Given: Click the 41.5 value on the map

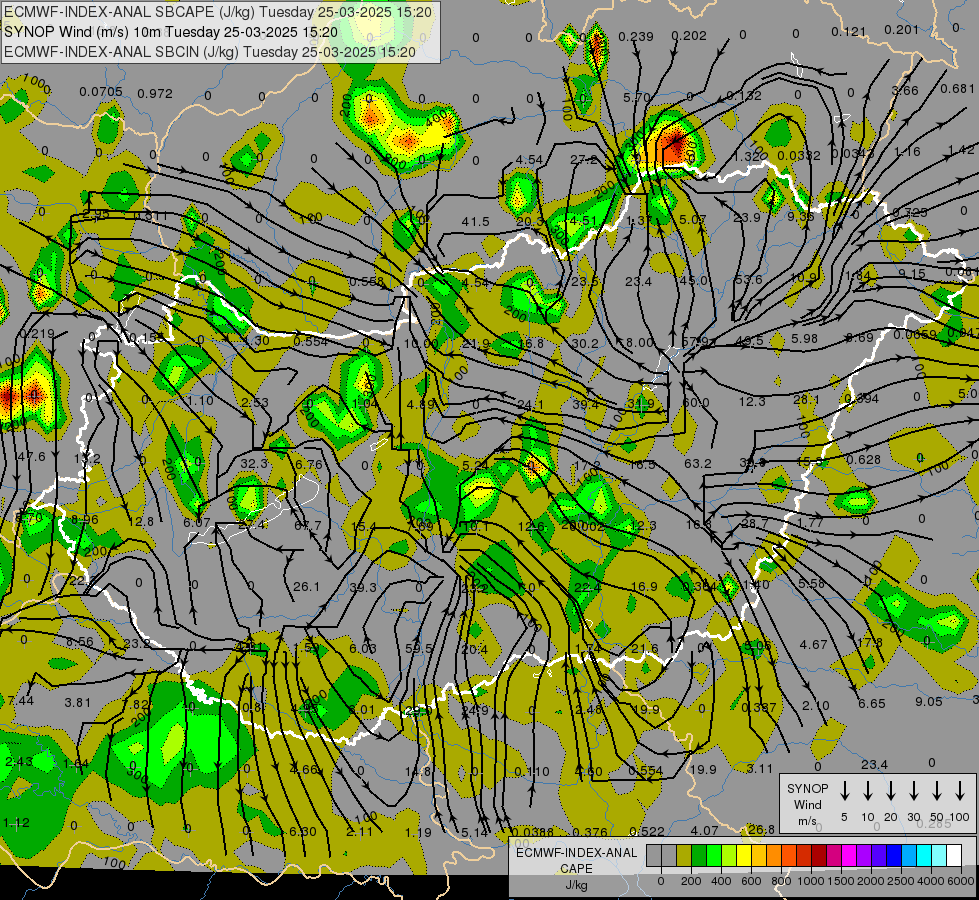Looking at the screenshot, I should coord(476,222).
